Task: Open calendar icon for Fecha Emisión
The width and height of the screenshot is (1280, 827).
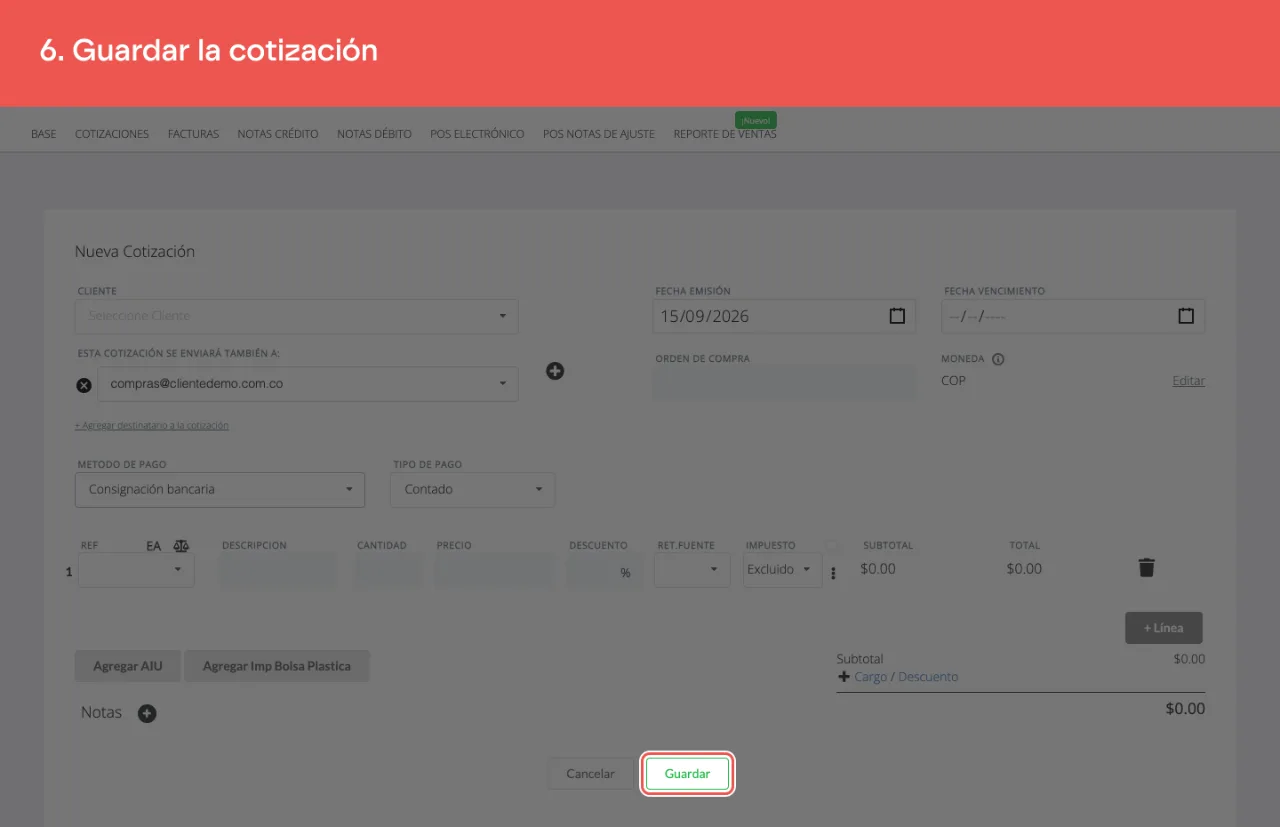Action: pyautogui.click(x=897, y=316)
